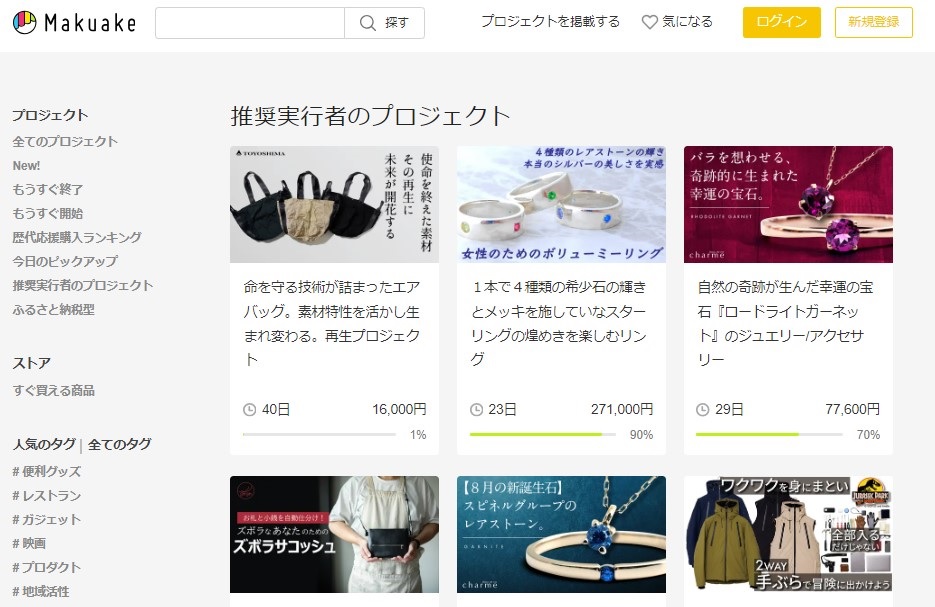Open プロジェクトを掲載する link
935x607 pixels.
click(550, 22)
